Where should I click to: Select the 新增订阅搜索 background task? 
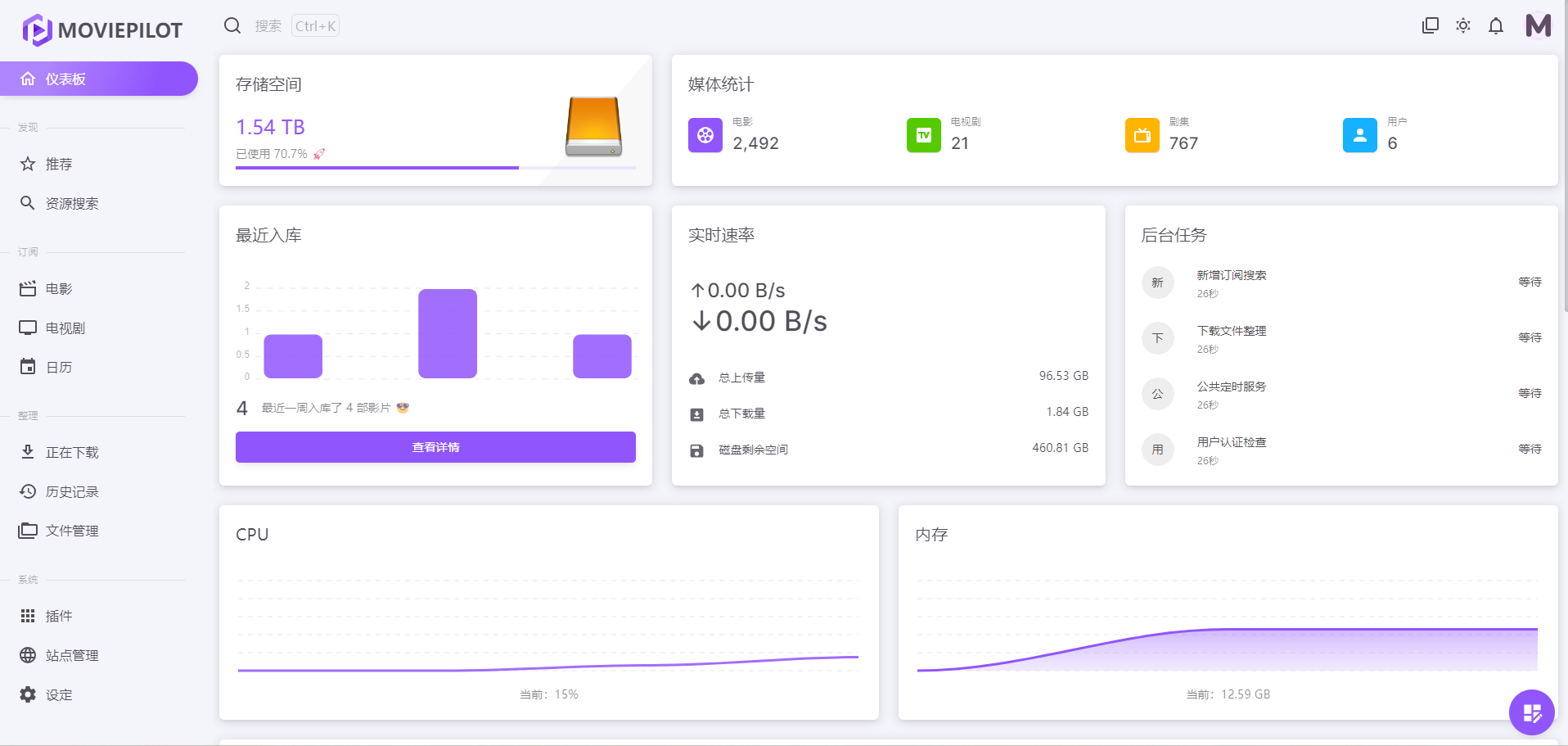(x=1341, y=283)
